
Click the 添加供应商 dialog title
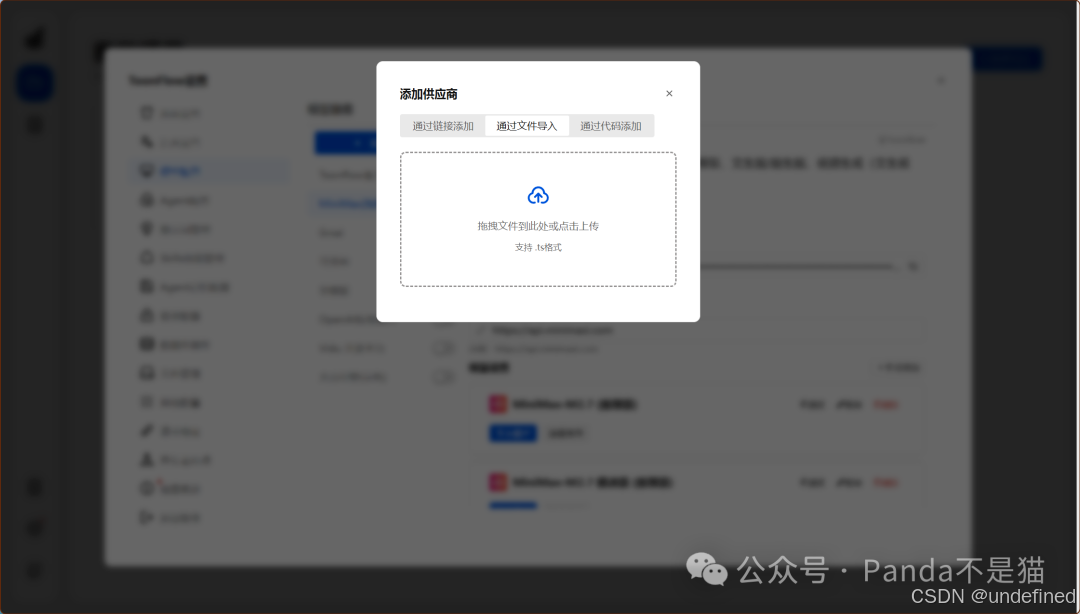tap(428, 94)
